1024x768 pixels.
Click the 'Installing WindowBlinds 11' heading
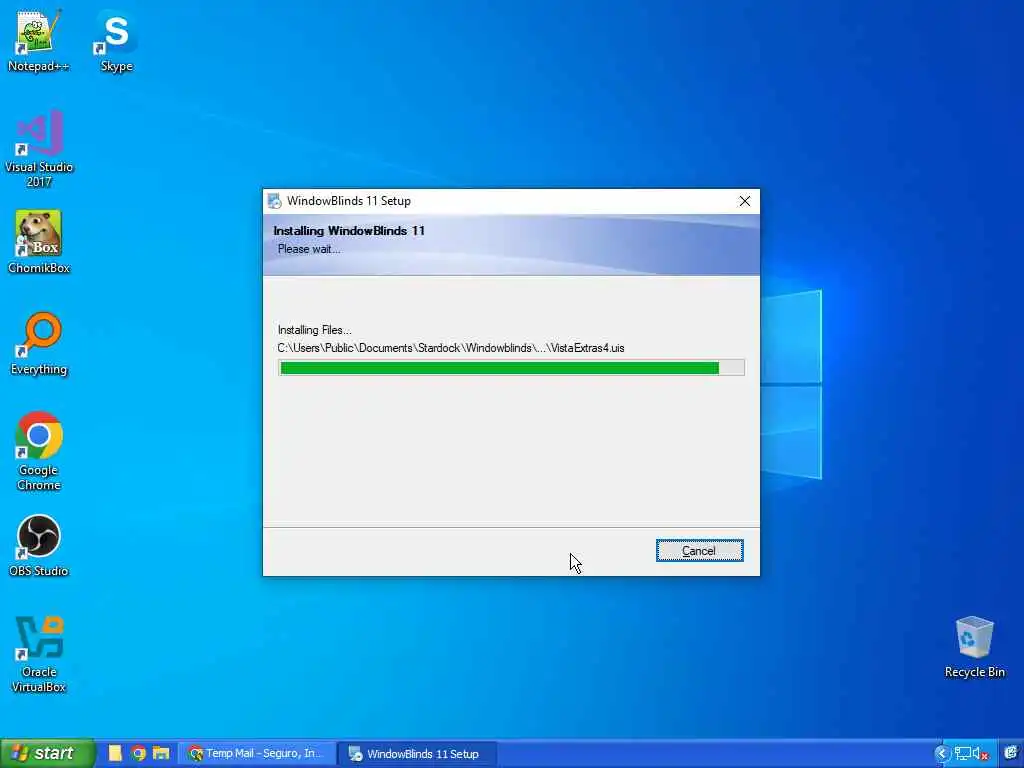coord(349,231)
